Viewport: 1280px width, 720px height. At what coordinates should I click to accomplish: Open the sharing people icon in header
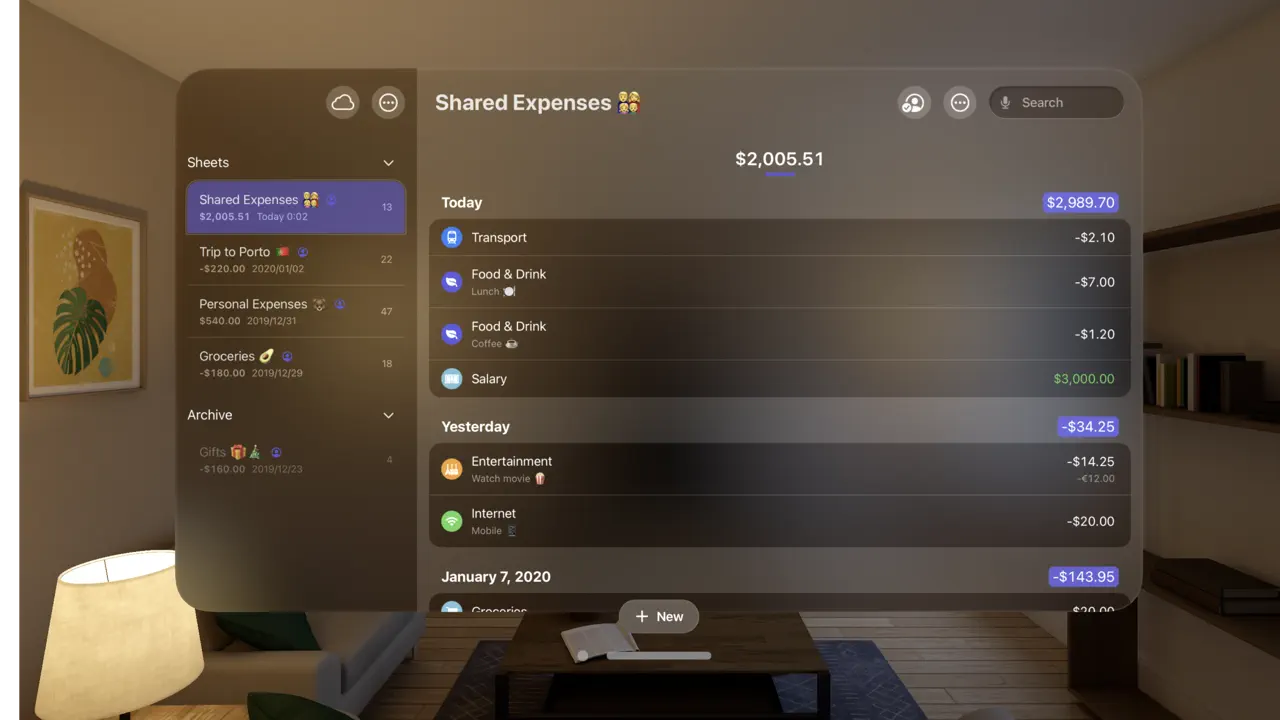(914, 102)
